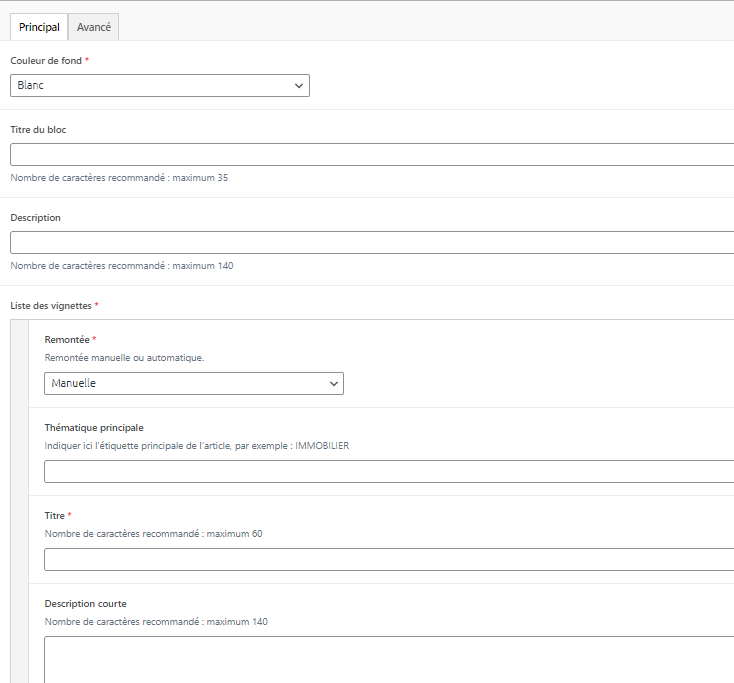Expand the Remontée dropdown set to Manuelle

[x=194, y=383]
